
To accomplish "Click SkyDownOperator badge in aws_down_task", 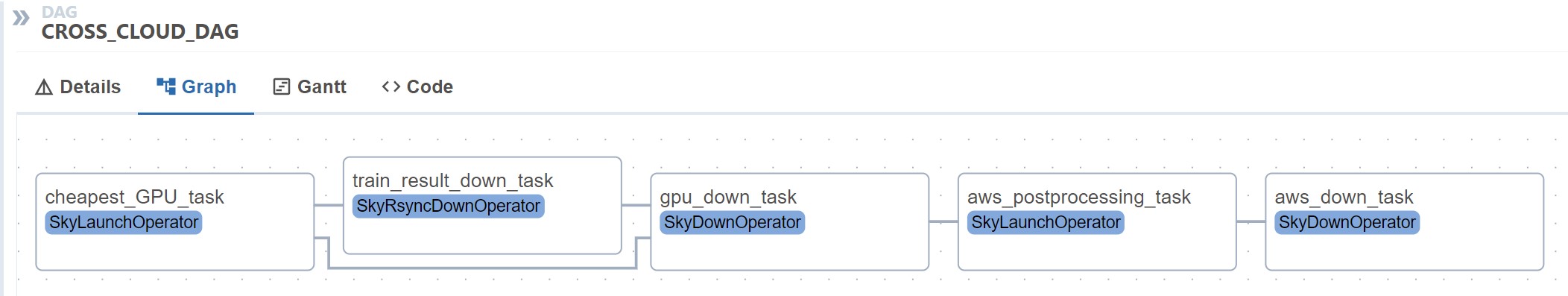I will [x=1347, y=222].
